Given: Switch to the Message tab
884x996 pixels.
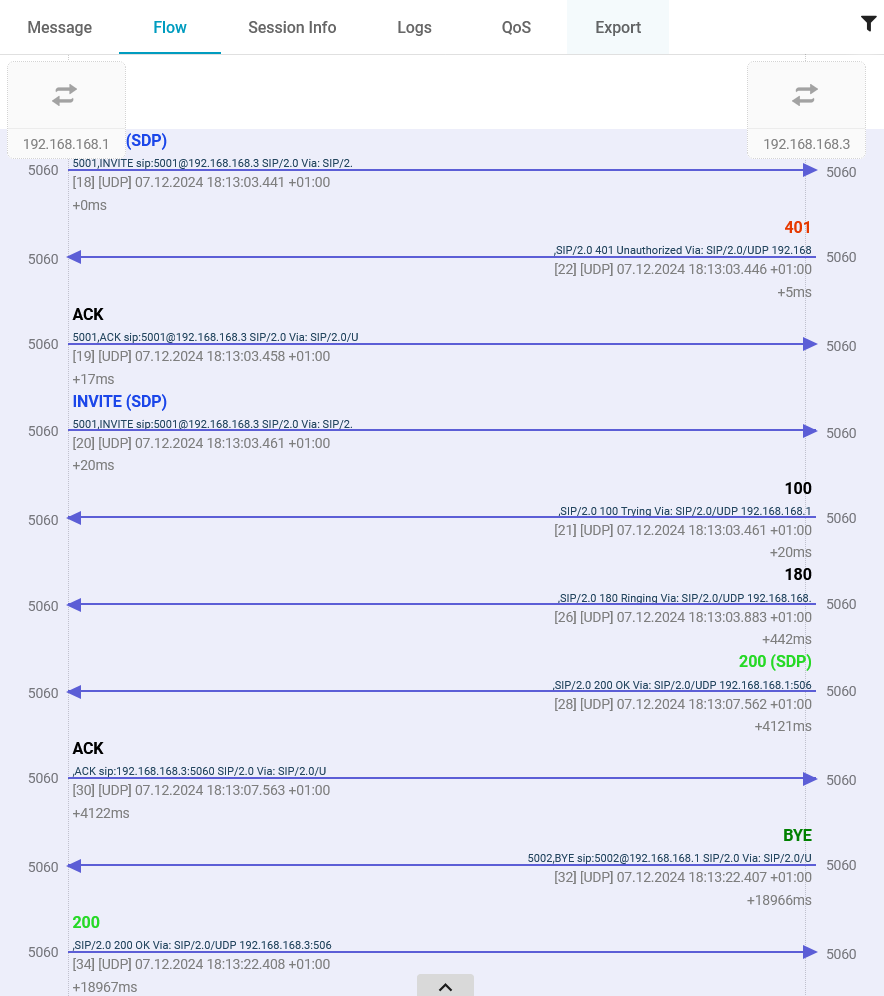Looking at the screenshot, I should [x=59, y=27].
